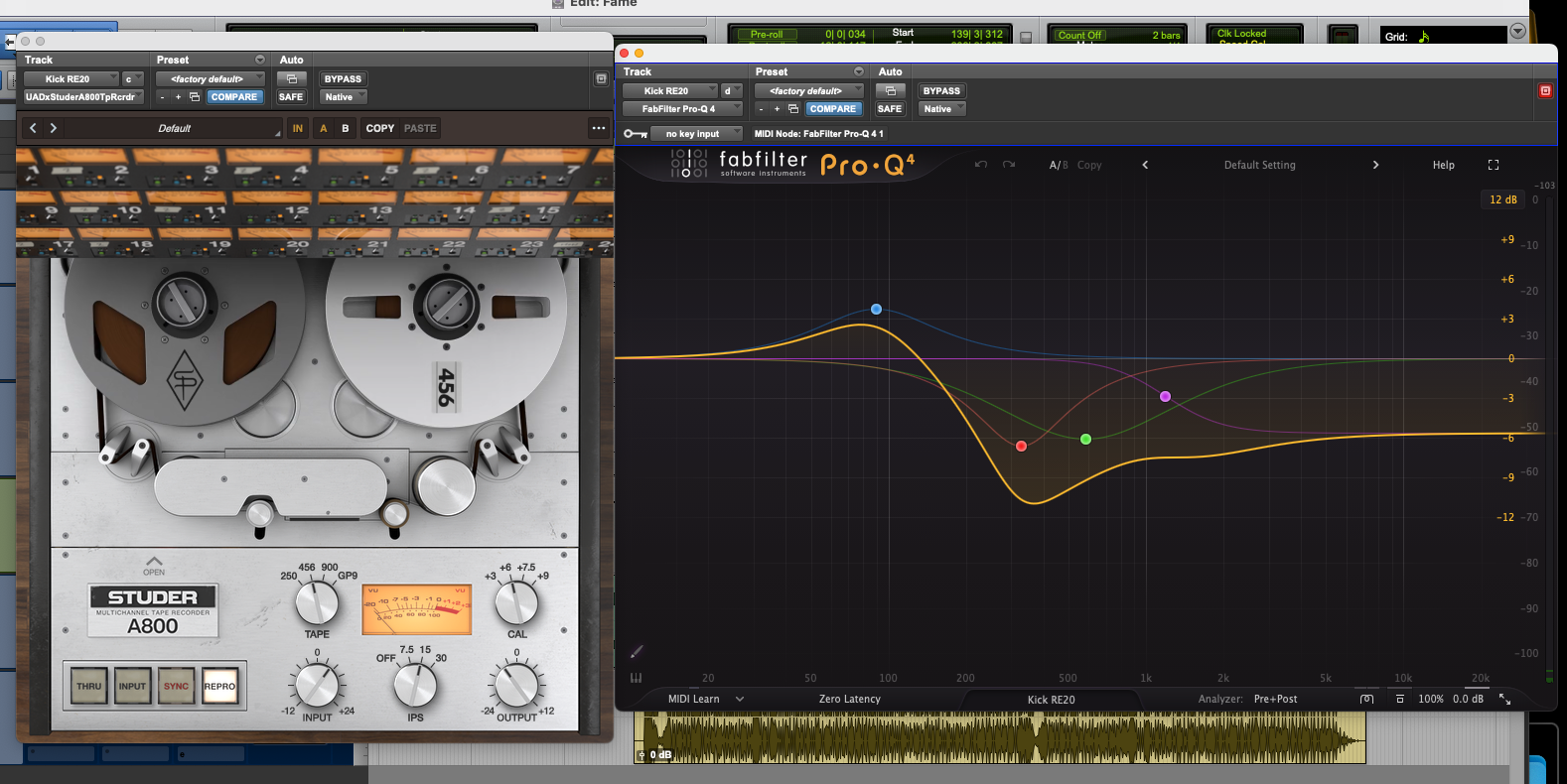The width and height of the screenshot is (1567, 784).
Task: Expand MIDI Learn dropdown arrow
Action: (740, 699)
